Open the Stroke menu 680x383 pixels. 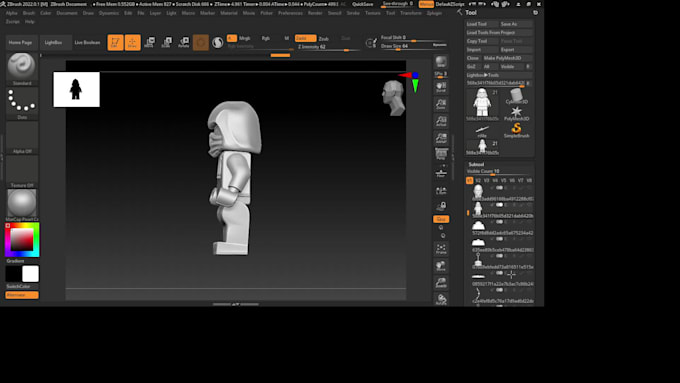point(353,13)
